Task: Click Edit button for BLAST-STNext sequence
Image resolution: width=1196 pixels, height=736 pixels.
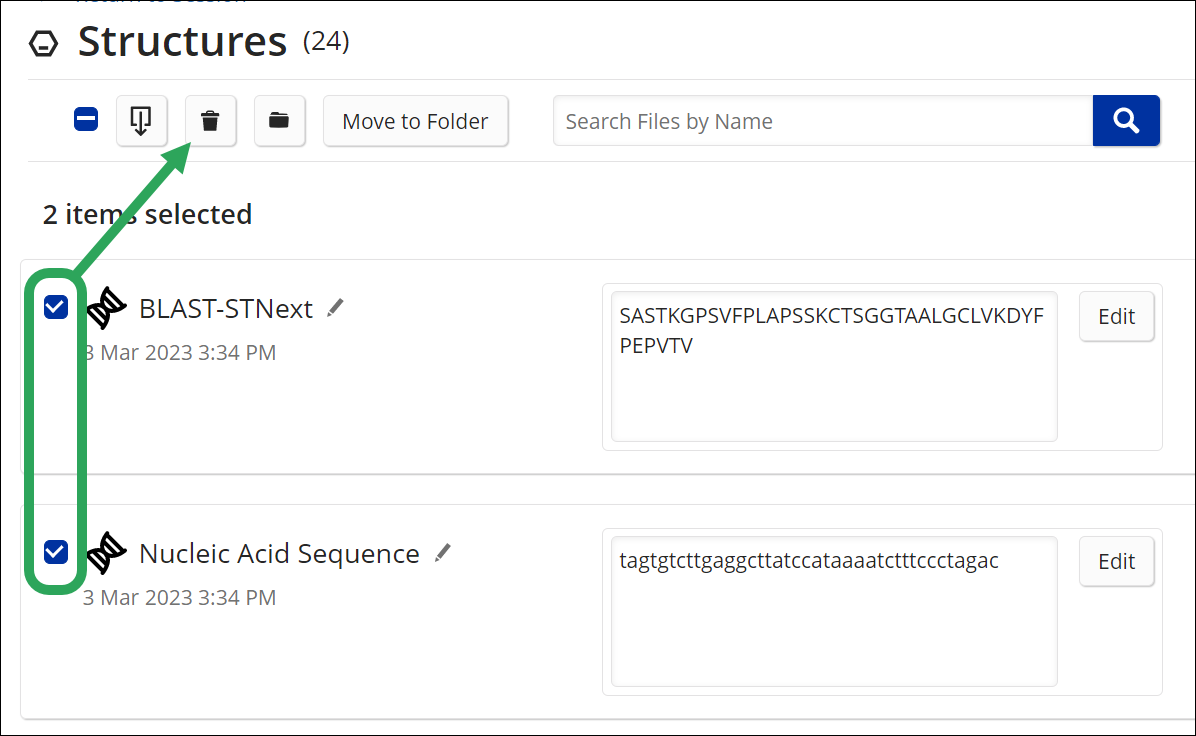Action: (1116, 317)
